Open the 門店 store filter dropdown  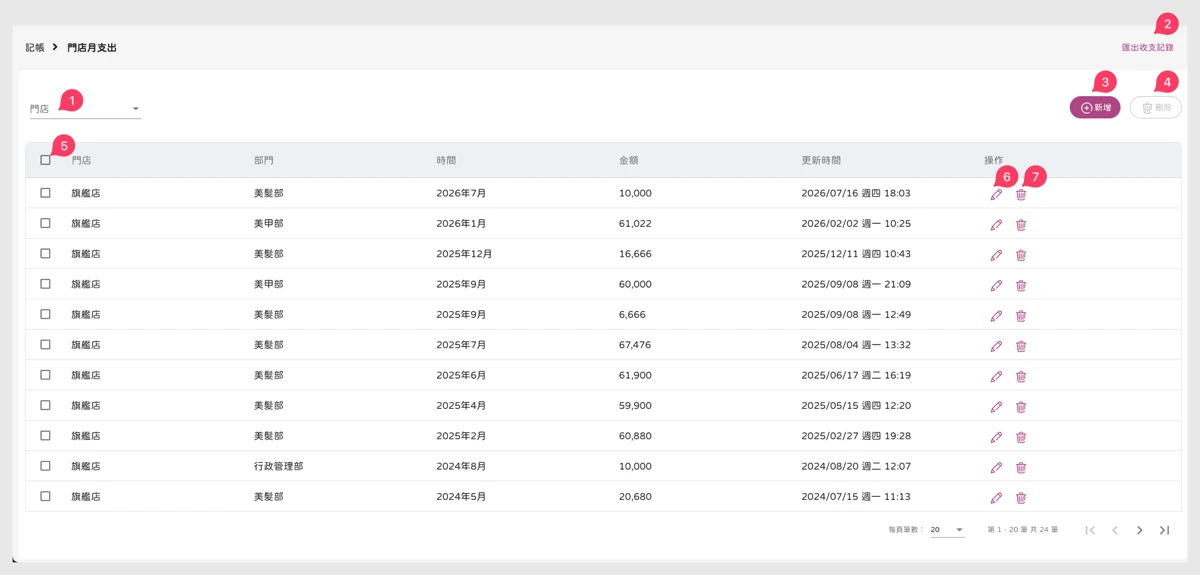[x=85, y=108]
